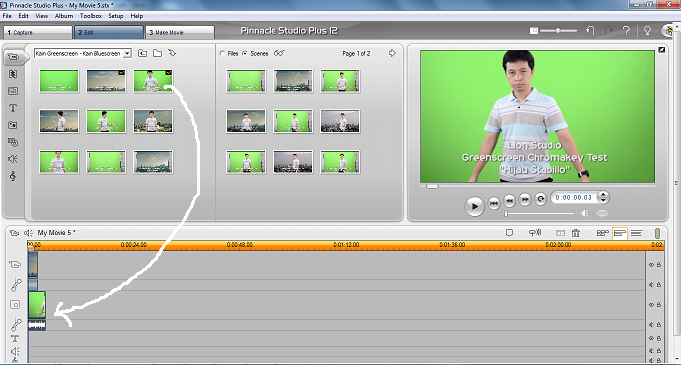Open the Transitions section of the Album
The width and height of the screenshot is (681, 365).
click(x=13, y=74)
